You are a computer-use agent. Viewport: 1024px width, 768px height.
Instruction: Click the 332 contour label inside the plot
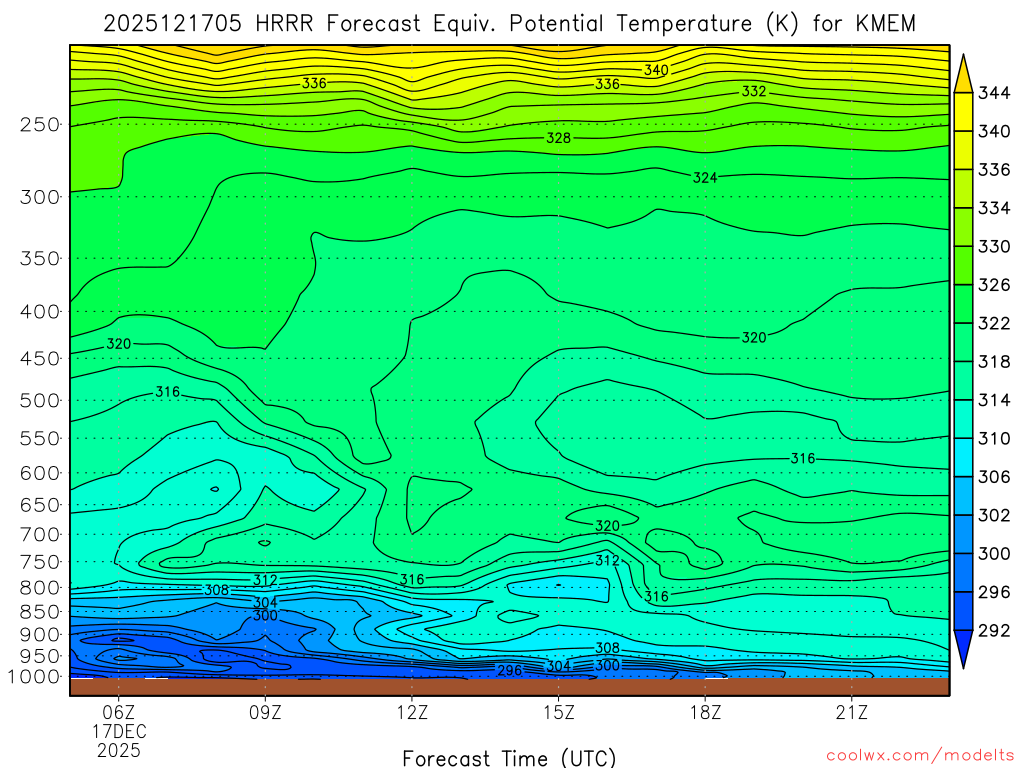pos(754,91)
